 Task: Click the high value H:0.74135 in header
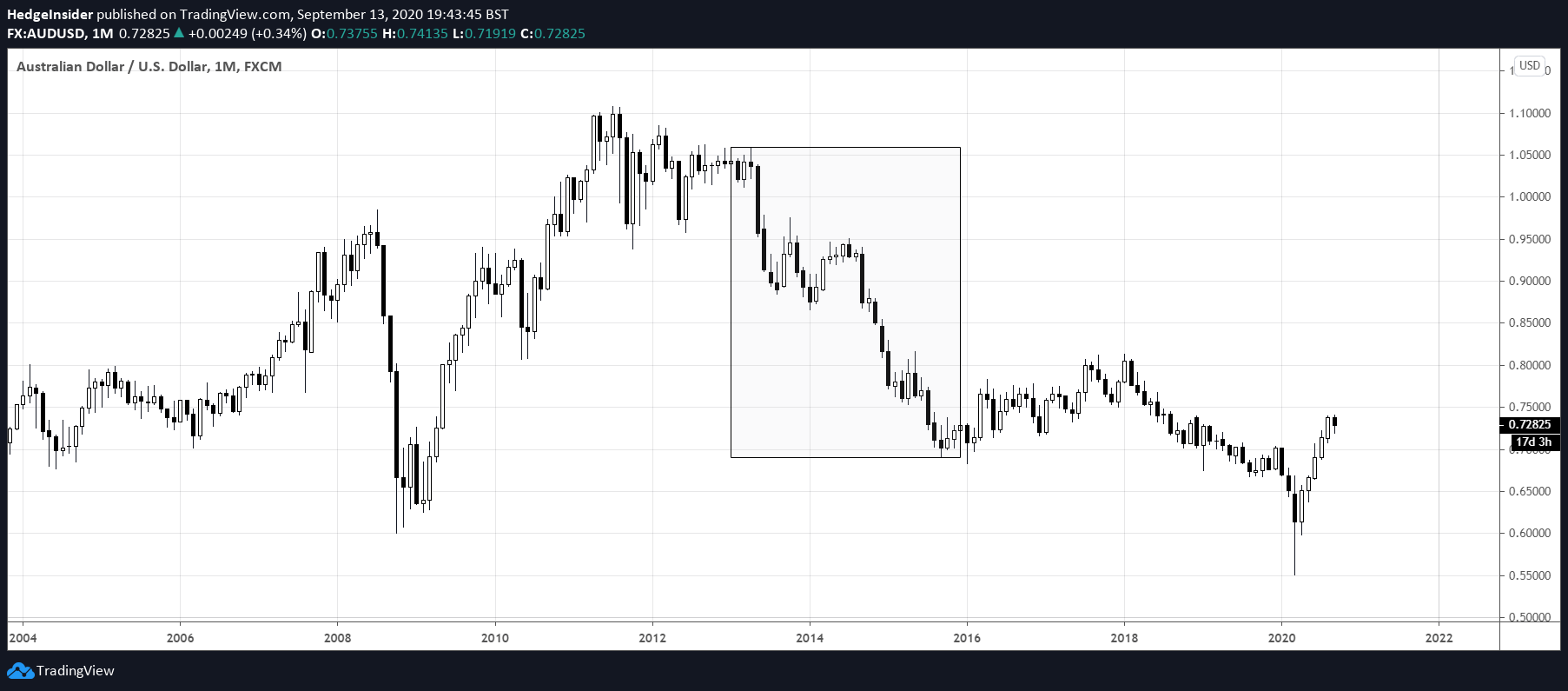point(415,33)
